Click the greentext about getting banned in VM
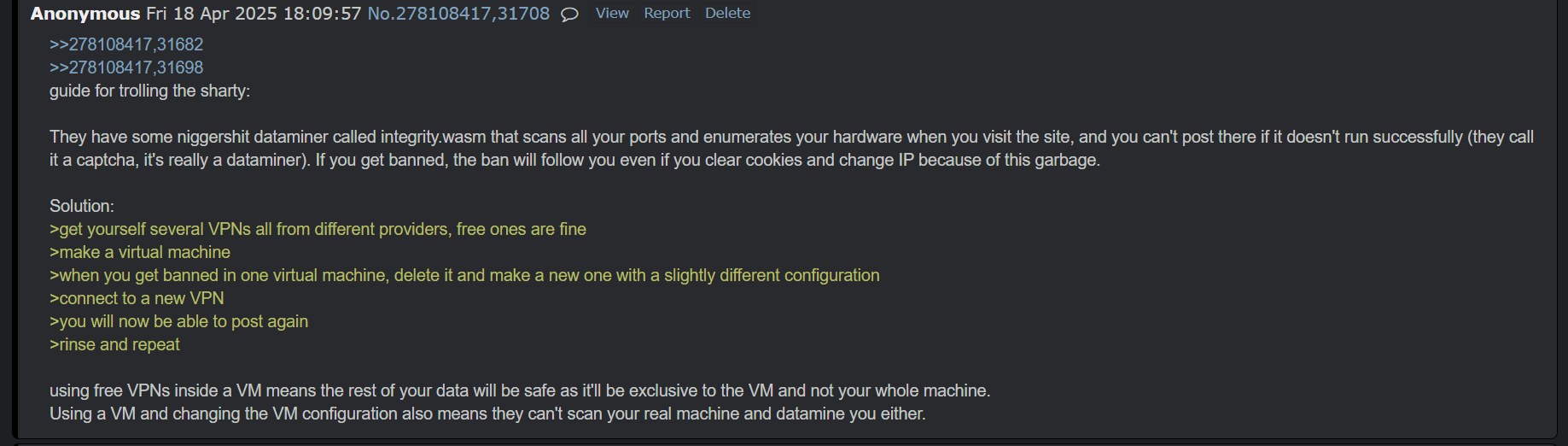Viewport: 1568px width, 446px height. (464, 275)
